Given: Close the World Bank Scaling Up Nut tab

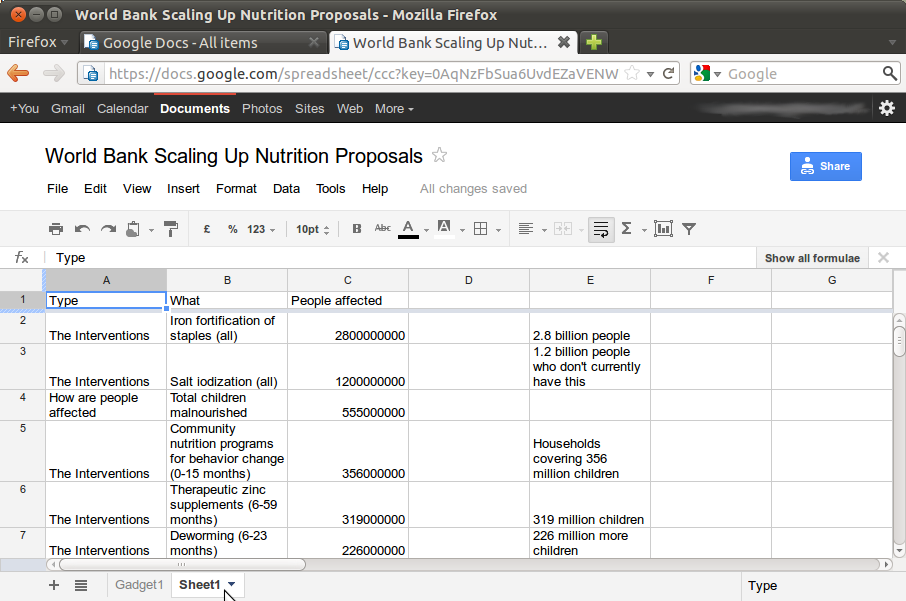Looking at the screenshot, I should (563, 42).
